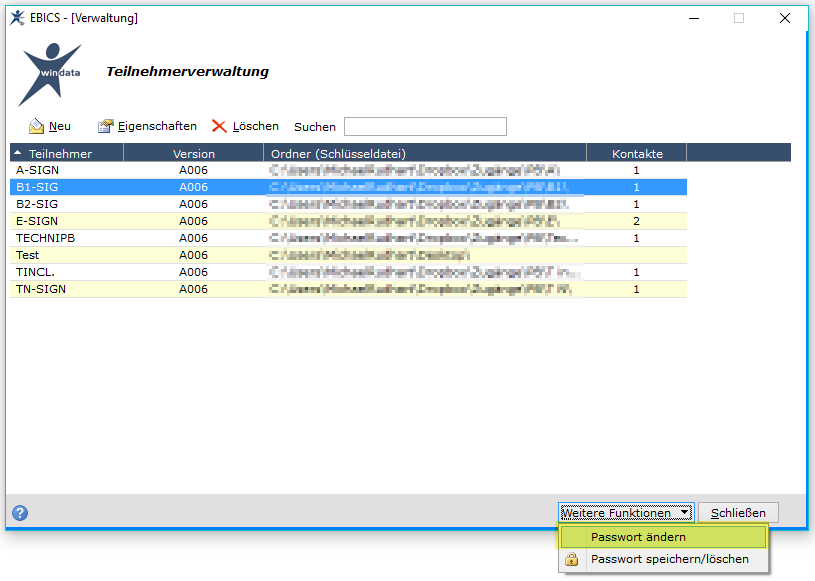Screen dimensions: 815x581
Task: Select the TINCL. participant row
Action: pos(348,272)
